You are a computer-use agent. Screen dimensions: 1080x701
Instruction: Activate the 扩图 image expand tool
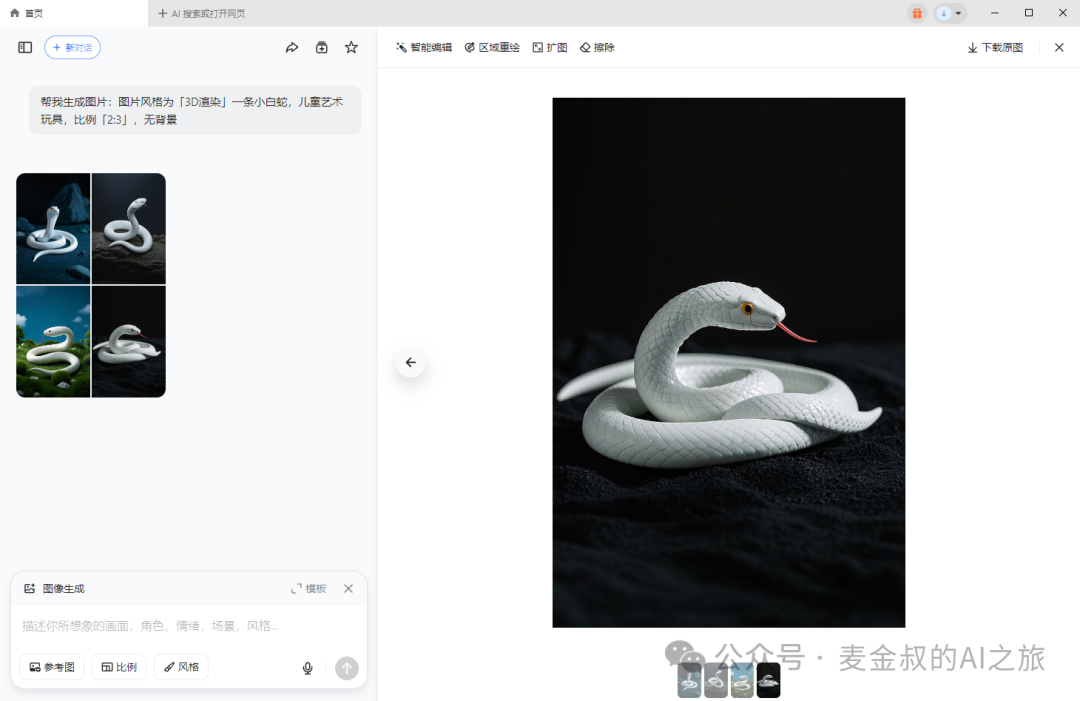550,47
